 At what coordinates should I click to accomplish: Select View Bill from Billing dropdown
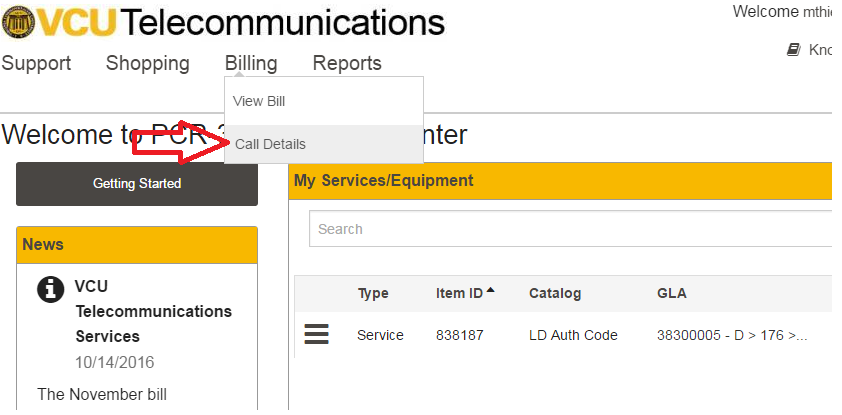[x=324, y=101]
